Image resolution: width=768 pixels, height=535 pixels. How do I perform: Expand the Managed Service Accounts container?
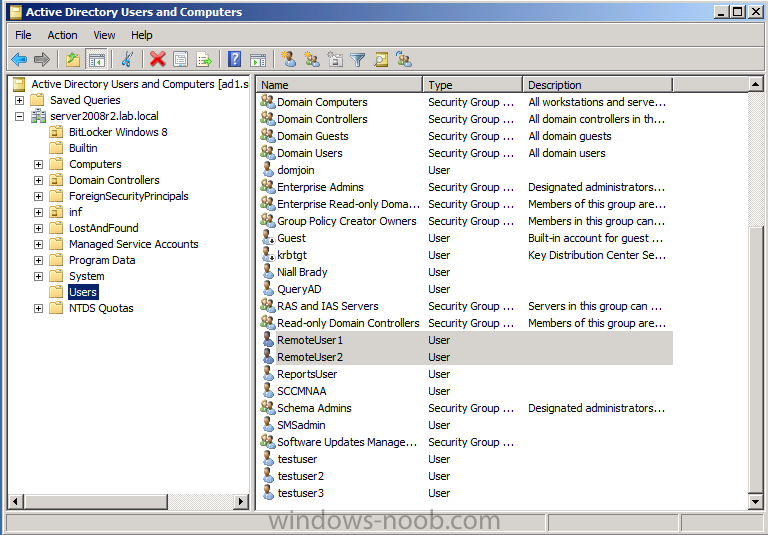pyautogui.click(x=38, y=244)
